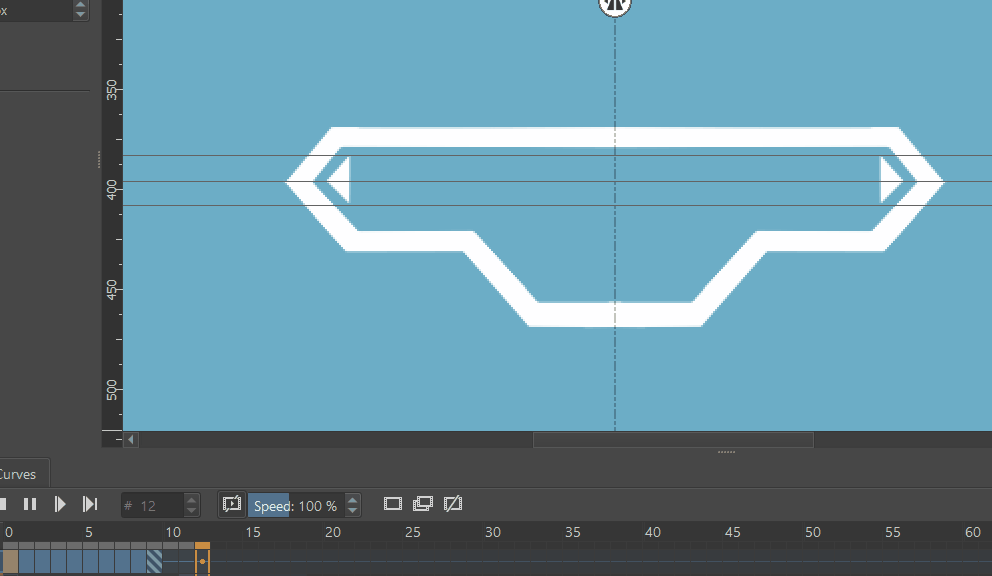Viewport: 992px width, 576px height.
Task: Select the hatched frame at the end of the blue range
Action: tap(156, 560)
